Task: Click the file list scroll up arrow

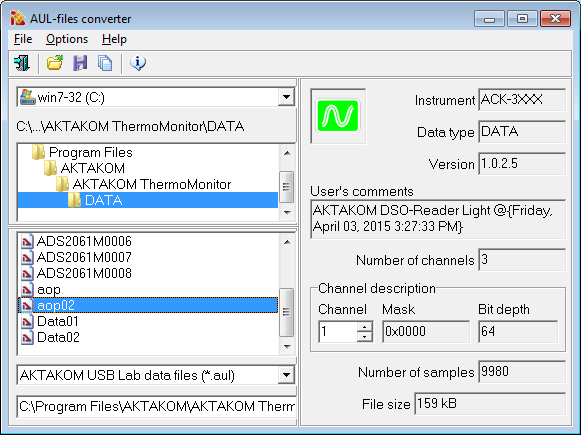Action: (x=287, y=242)
